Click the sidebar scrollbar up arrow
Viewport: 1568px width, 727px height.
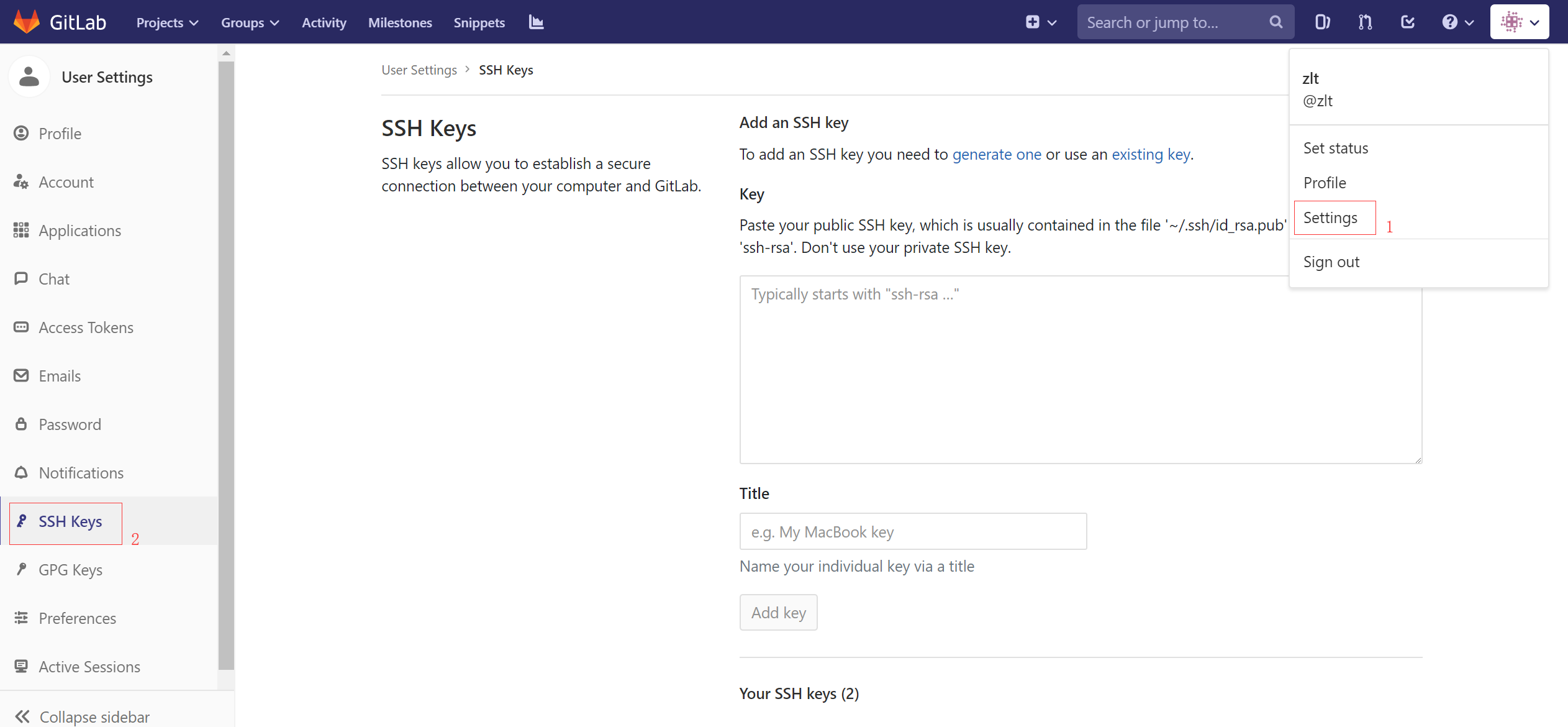[x=226, y=53]
